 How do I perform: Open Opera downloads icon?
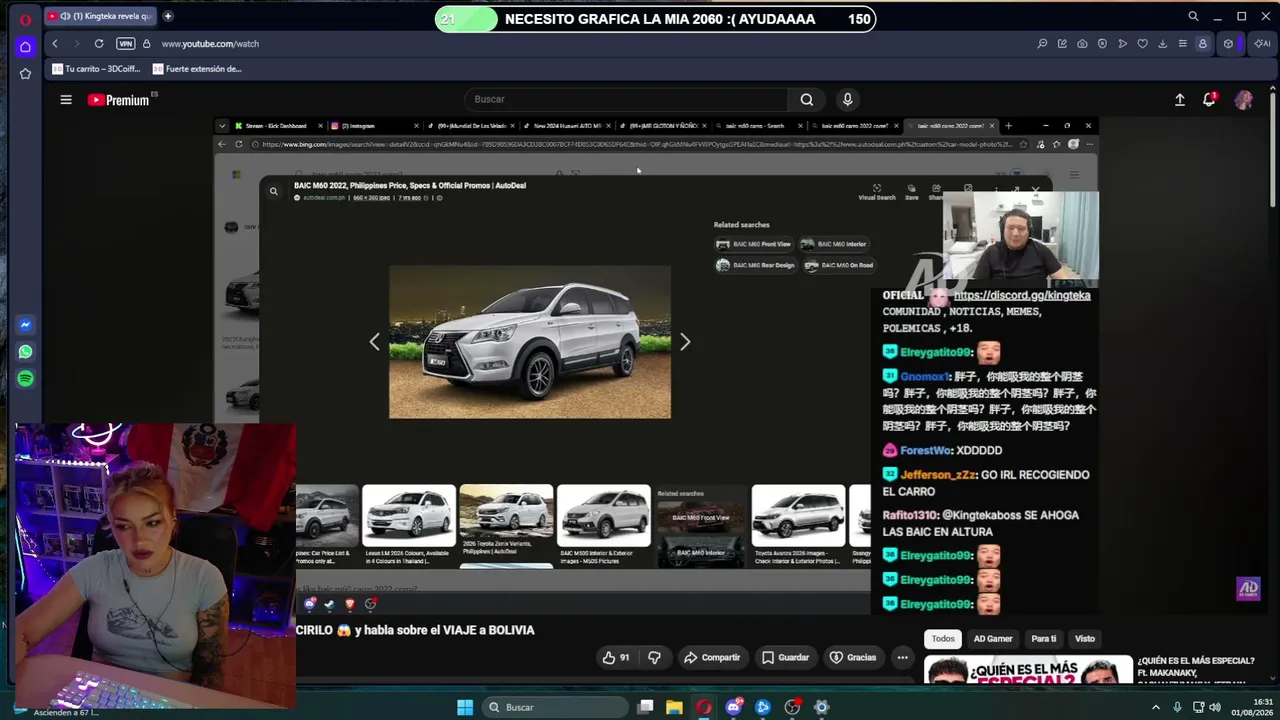[1162, 44]
